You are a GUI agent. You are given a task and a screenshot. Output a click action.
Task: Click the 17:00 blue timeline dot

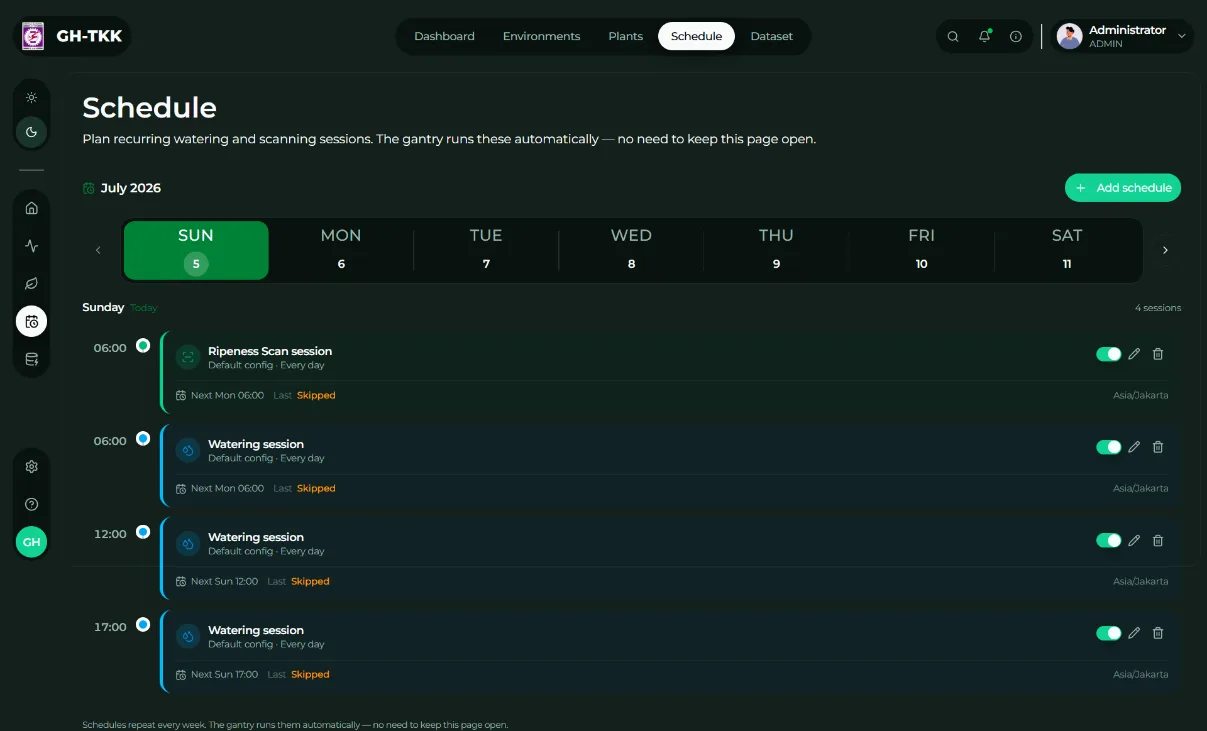(x=143, y=624)
